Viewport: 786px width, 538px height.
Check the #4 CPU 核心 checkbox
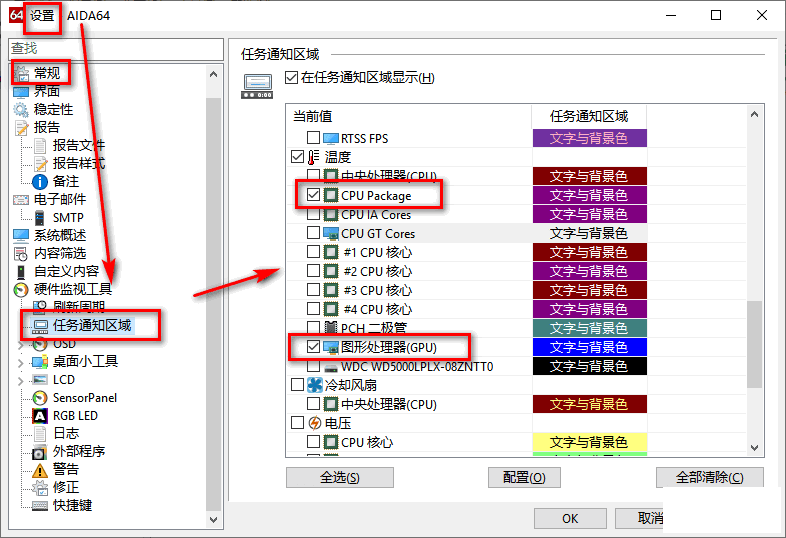tap(313, 308)
